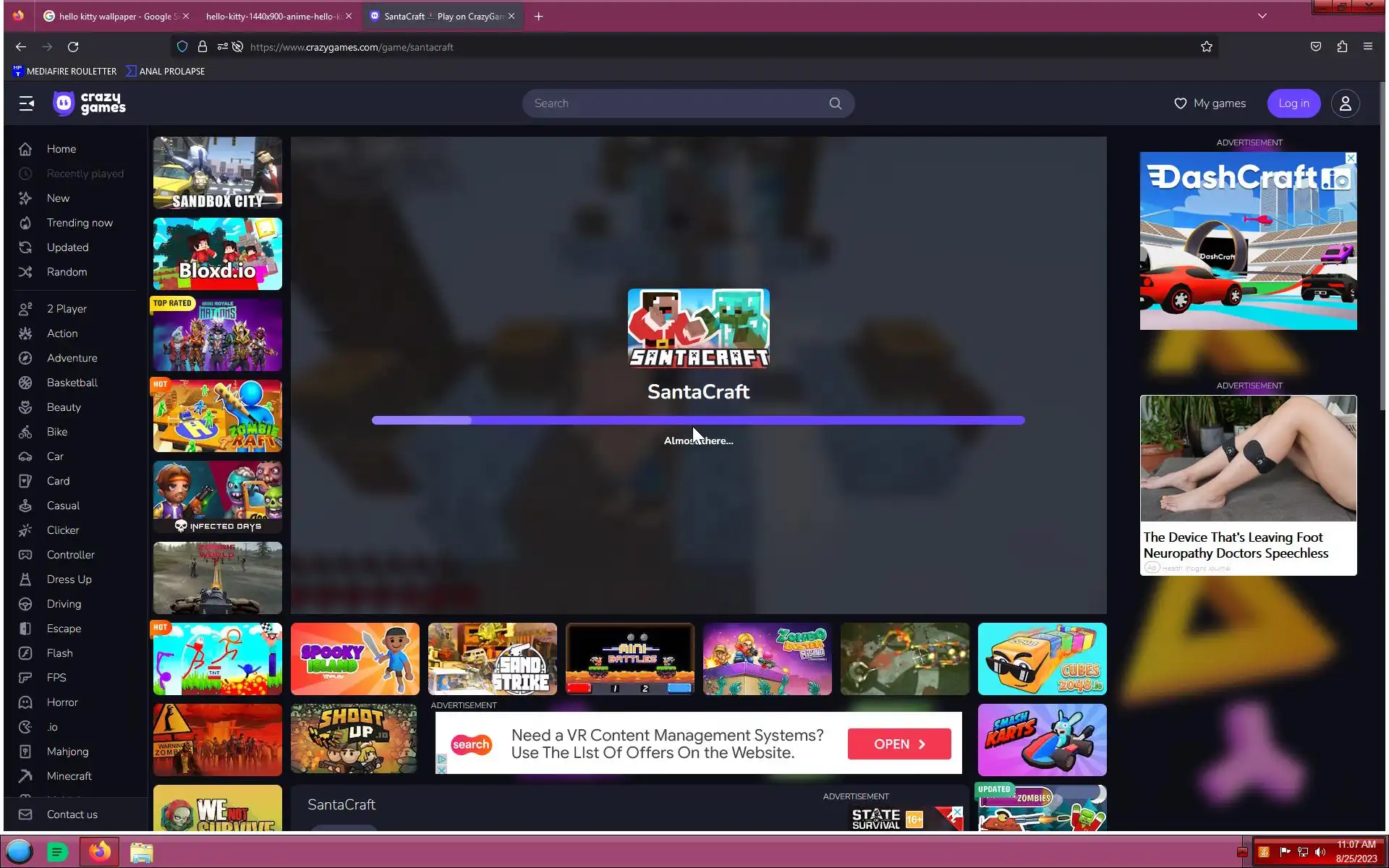The image size is (1389, 868).
Task: Open user profile avatar icon
Action: point(1345,103)
